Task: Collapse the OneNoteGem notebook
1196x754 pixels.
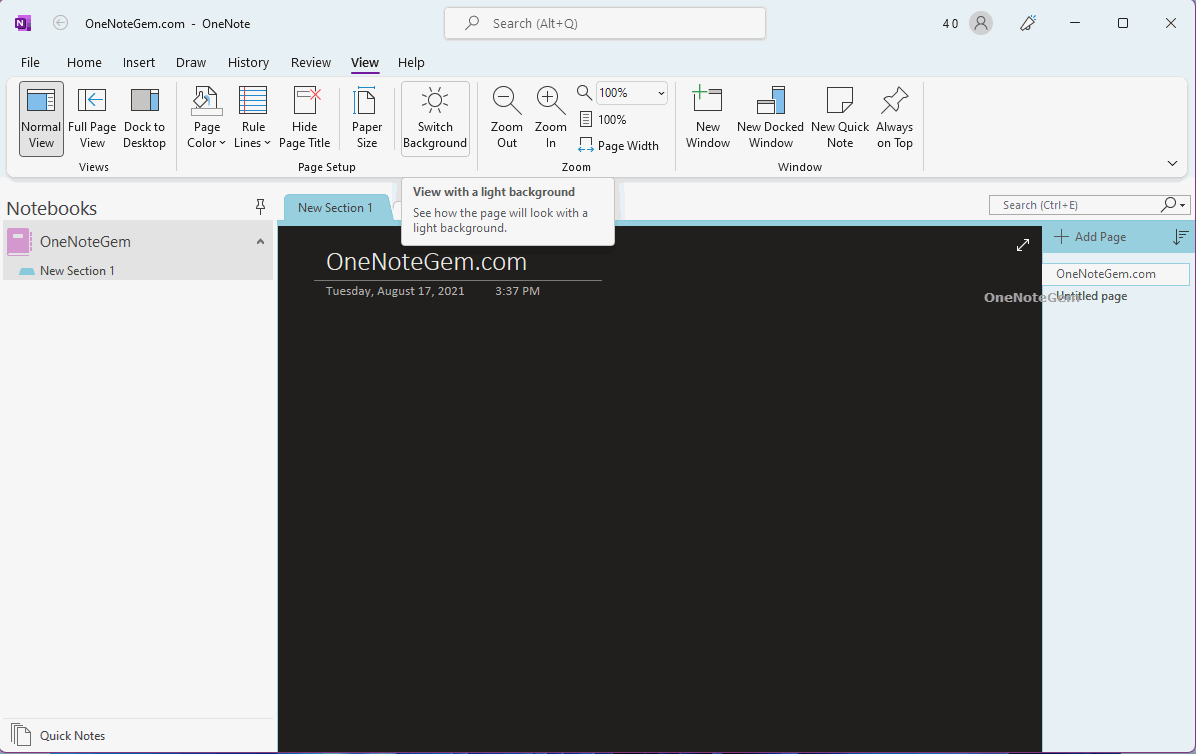Action: click(x=260, y=242)
